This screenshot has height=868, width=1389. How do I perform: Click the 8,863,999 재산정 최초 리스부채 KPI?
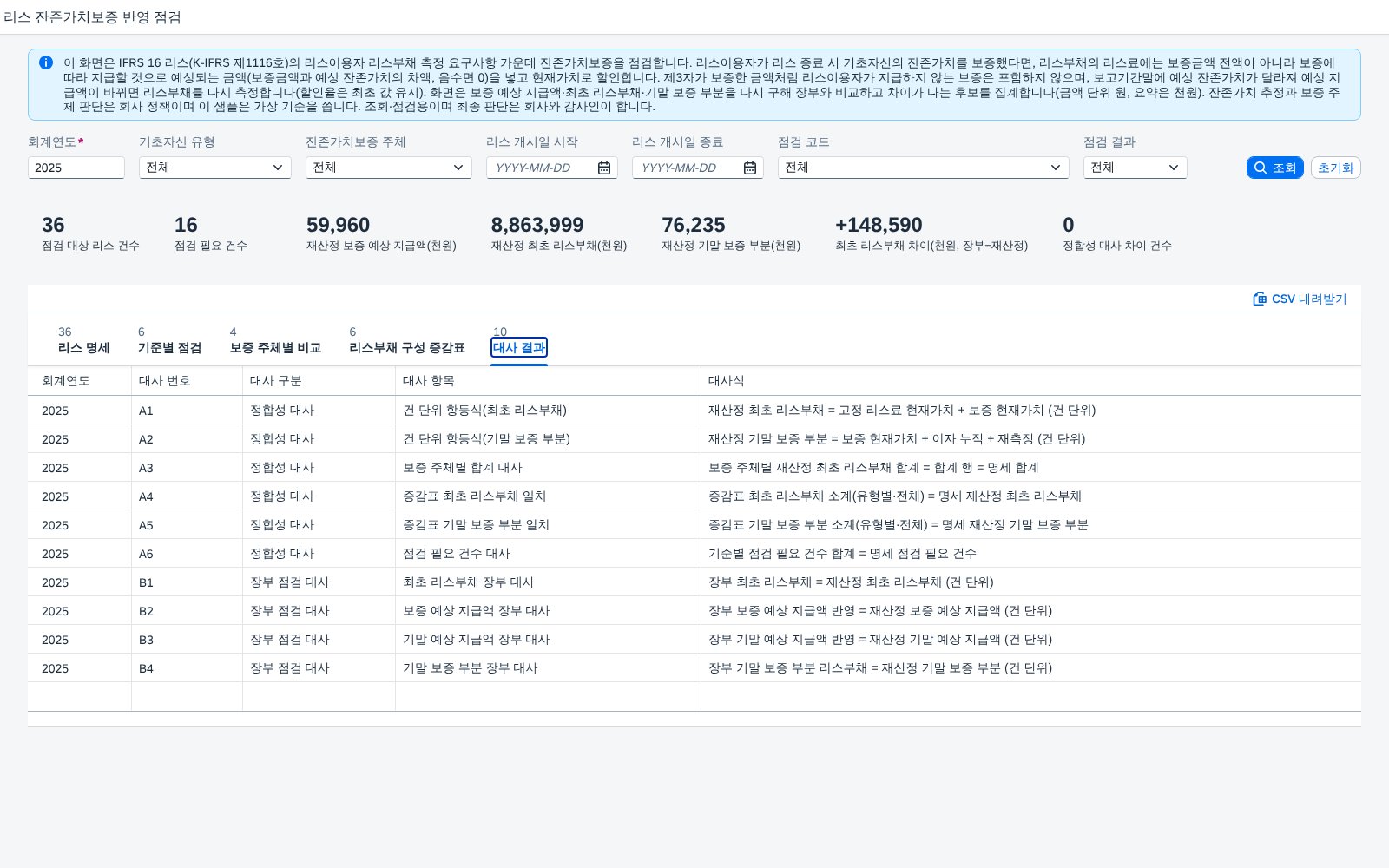click(x=559, y=233)
